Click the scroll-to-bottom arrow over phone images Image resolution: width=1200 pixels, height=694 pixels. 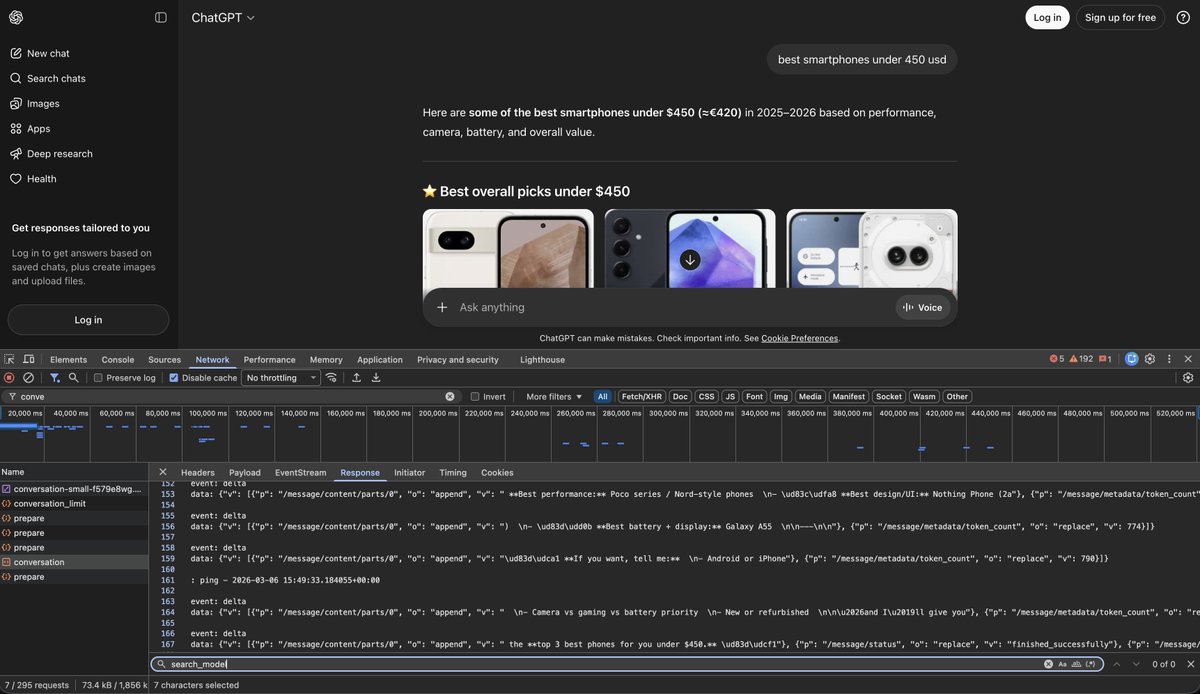point(689,260)
